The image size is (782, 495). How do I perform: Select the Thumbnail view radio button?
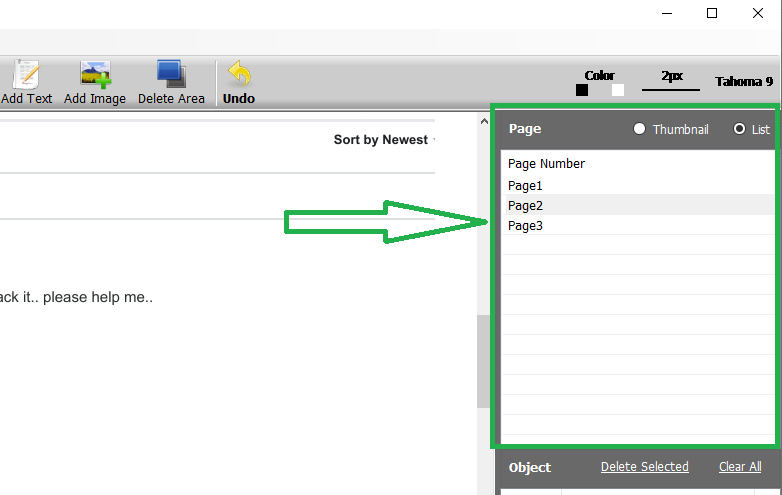[639, 129]
